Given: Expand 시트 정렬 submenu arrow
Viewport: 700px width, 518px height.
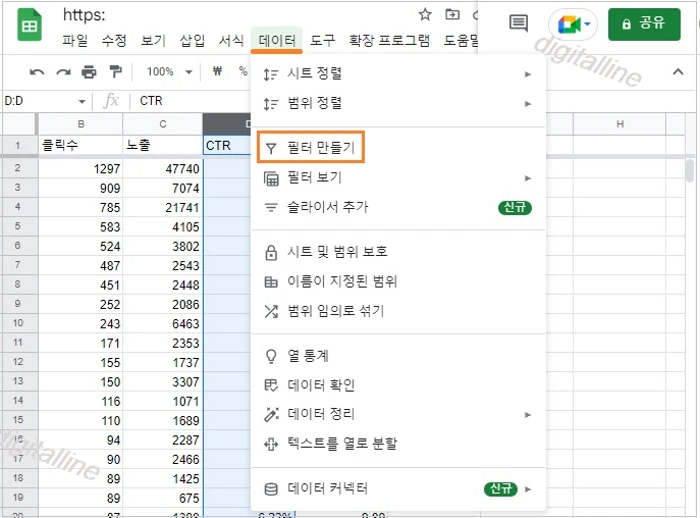Looking at the screenshot, I should 528,74.
